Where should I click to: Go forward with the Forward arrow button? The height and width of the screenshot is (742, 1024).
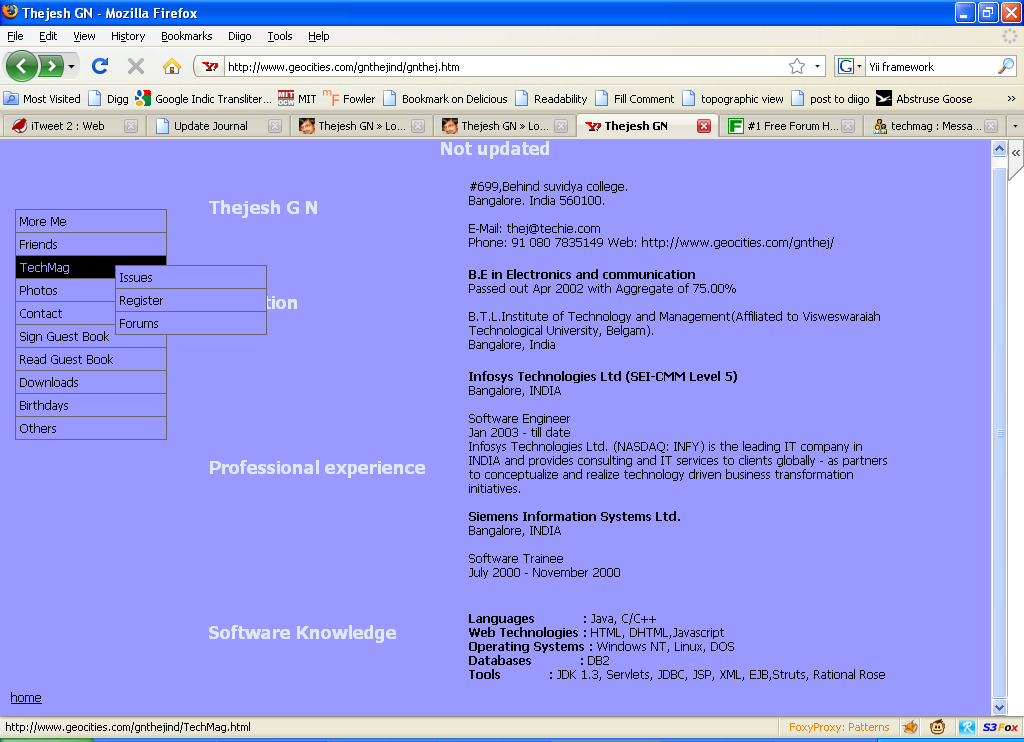tap(51, 66)
